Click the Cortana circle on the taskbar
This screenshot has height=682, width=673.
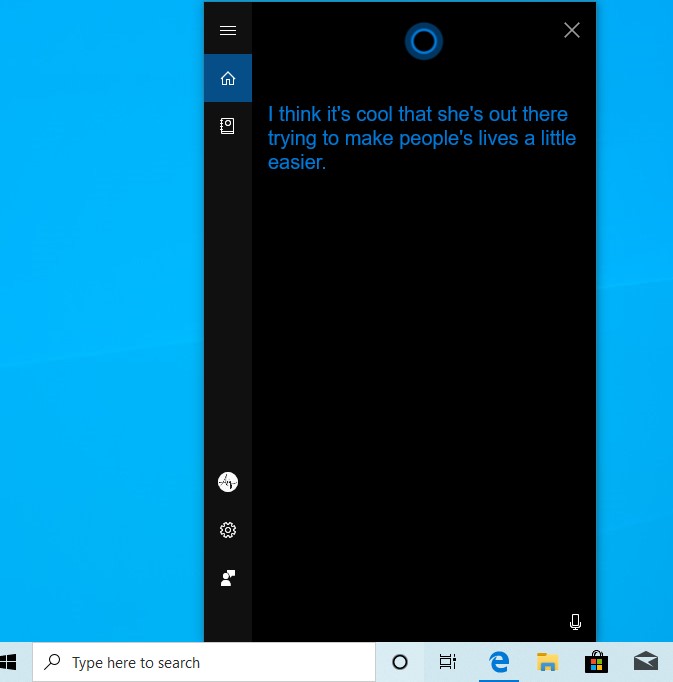[400, 662]
